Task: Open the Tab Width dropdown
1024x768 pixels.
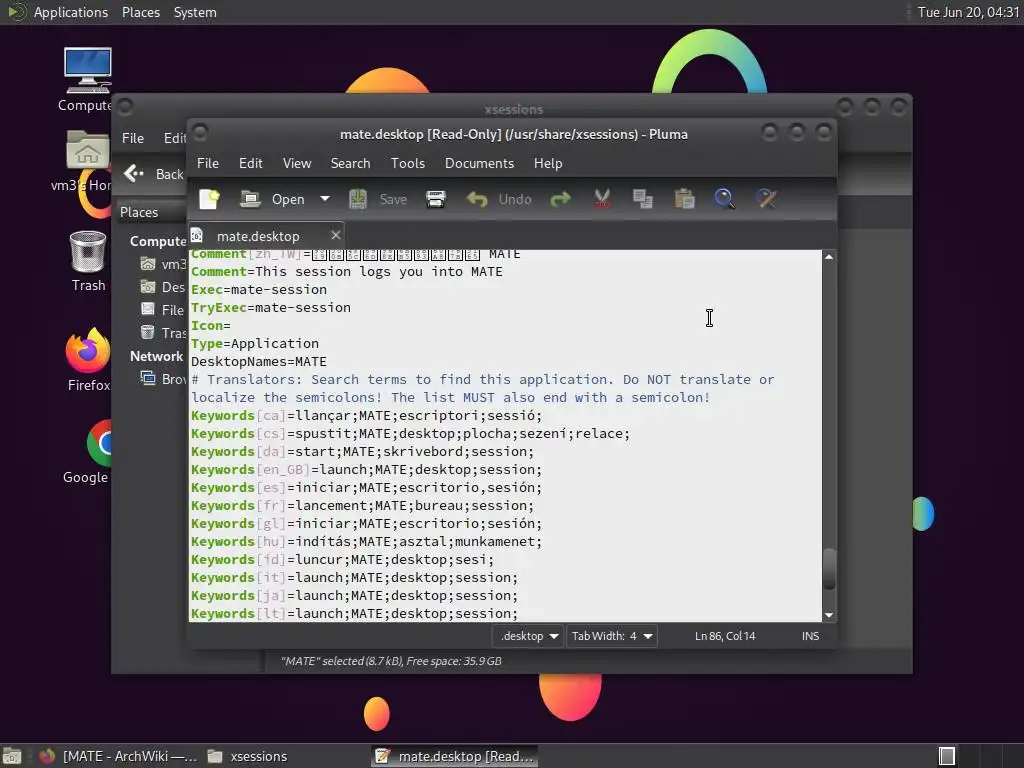Action: coord(611,636)
